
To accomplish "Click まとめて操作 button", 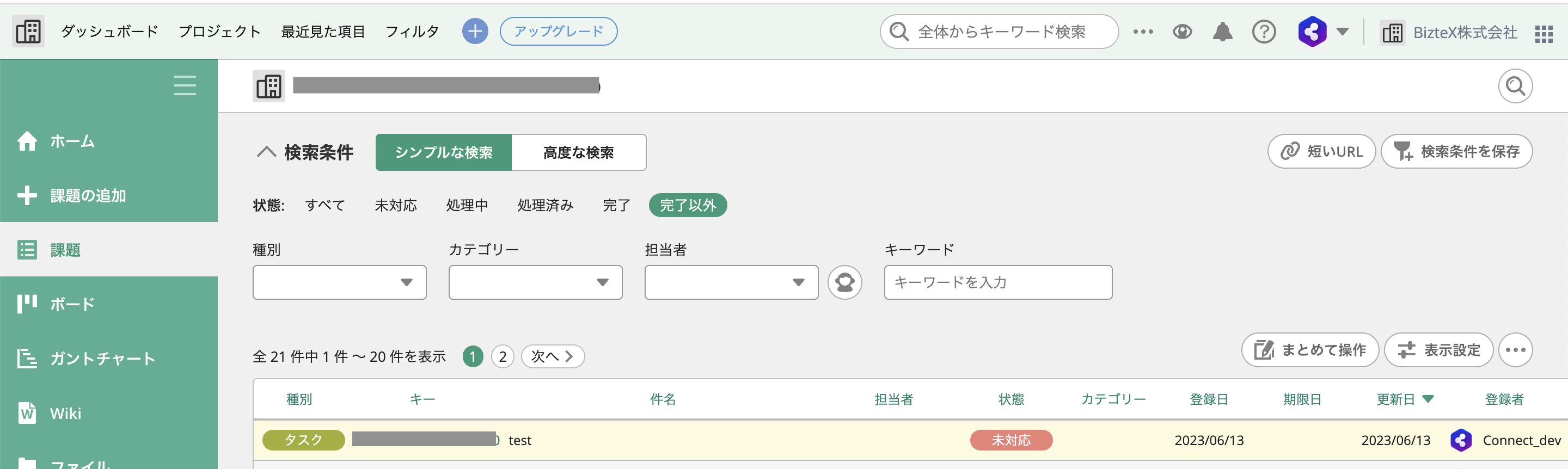I will pos(1310,350).
